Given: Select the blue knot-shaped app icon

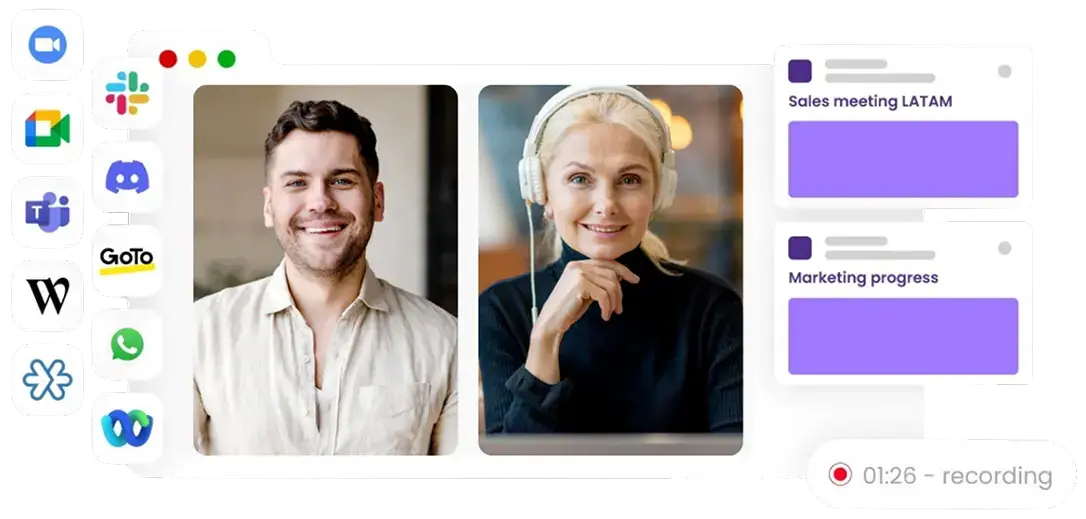Looking at the screenshot, I should coord(47,380).
